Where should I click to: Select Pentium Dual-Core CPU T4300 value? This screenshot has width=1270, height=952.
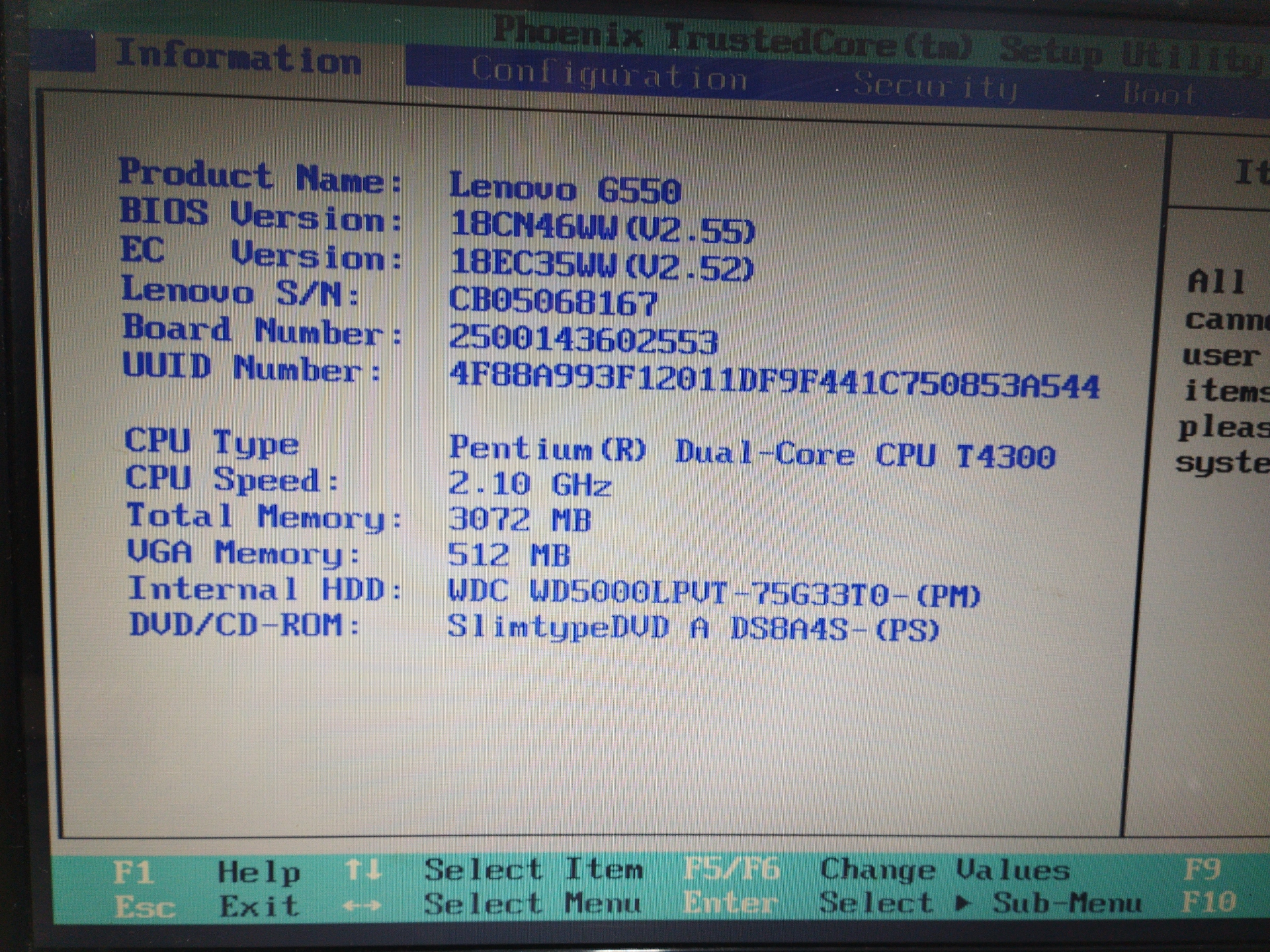[752, 452]
